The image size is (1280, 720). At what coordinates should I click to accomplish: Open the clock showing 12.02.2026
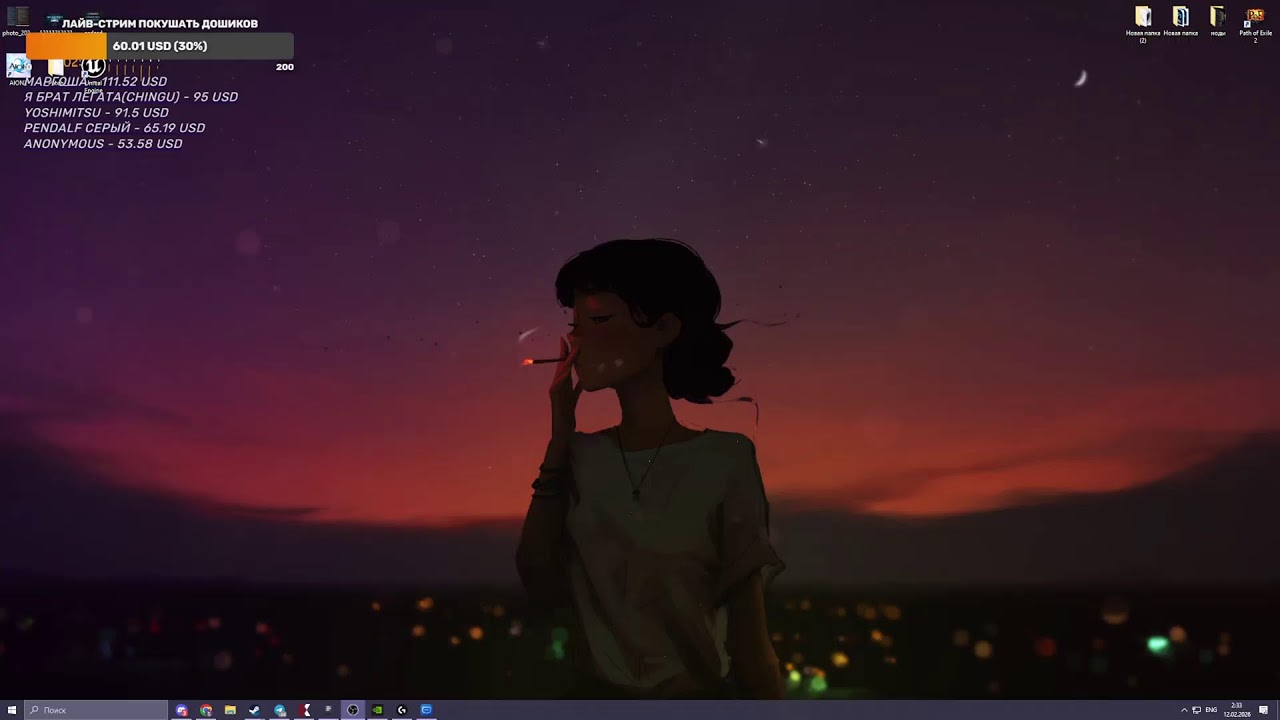(x=1237, y=710)
